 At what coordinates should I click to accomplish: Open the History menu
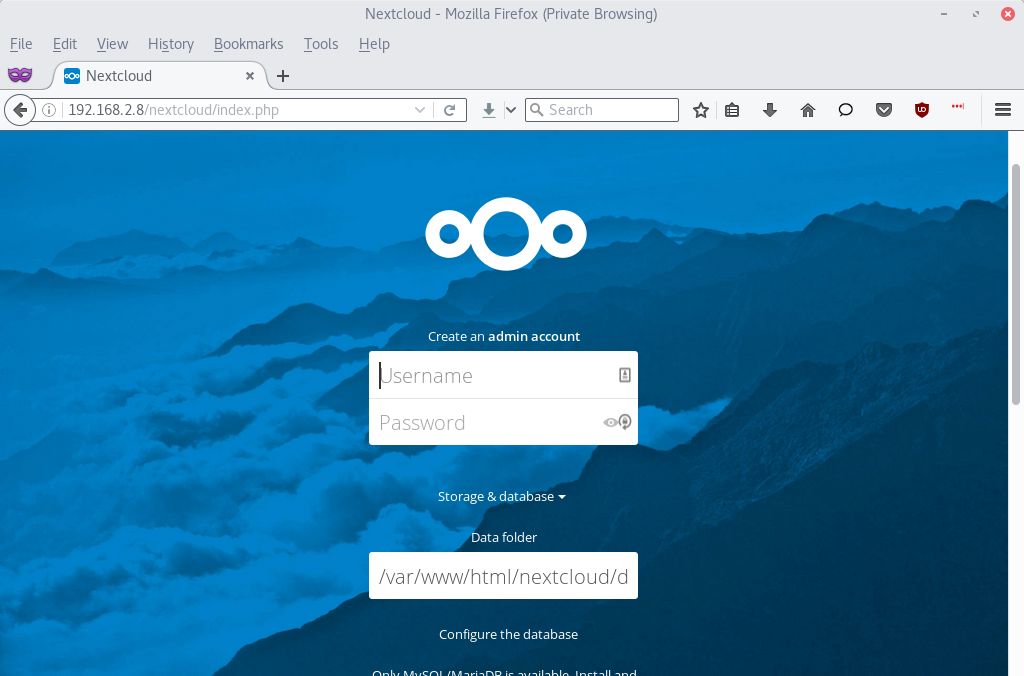point(170,44)
